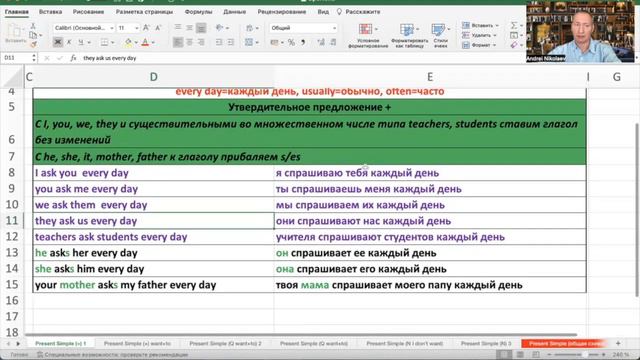Click the Decrease Decimal icon
This screenshot has height=360, width=640.
(x=333, y=42)
